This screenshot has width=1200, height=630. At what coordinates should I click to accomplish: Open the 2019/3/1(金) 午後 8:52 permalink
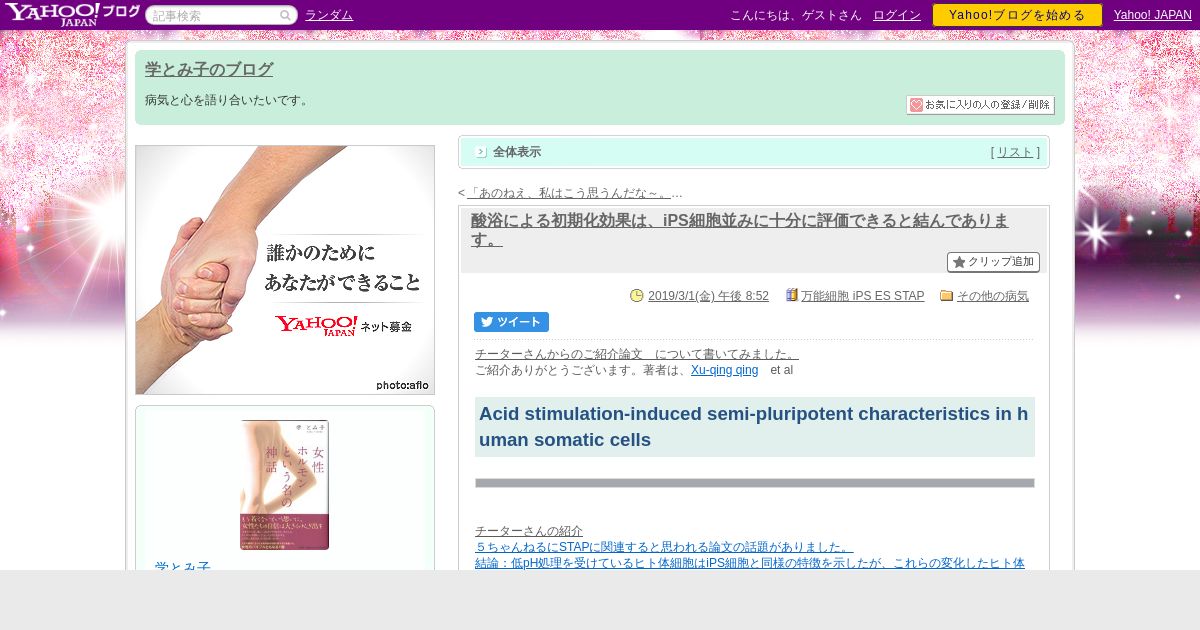coord(708,296)
